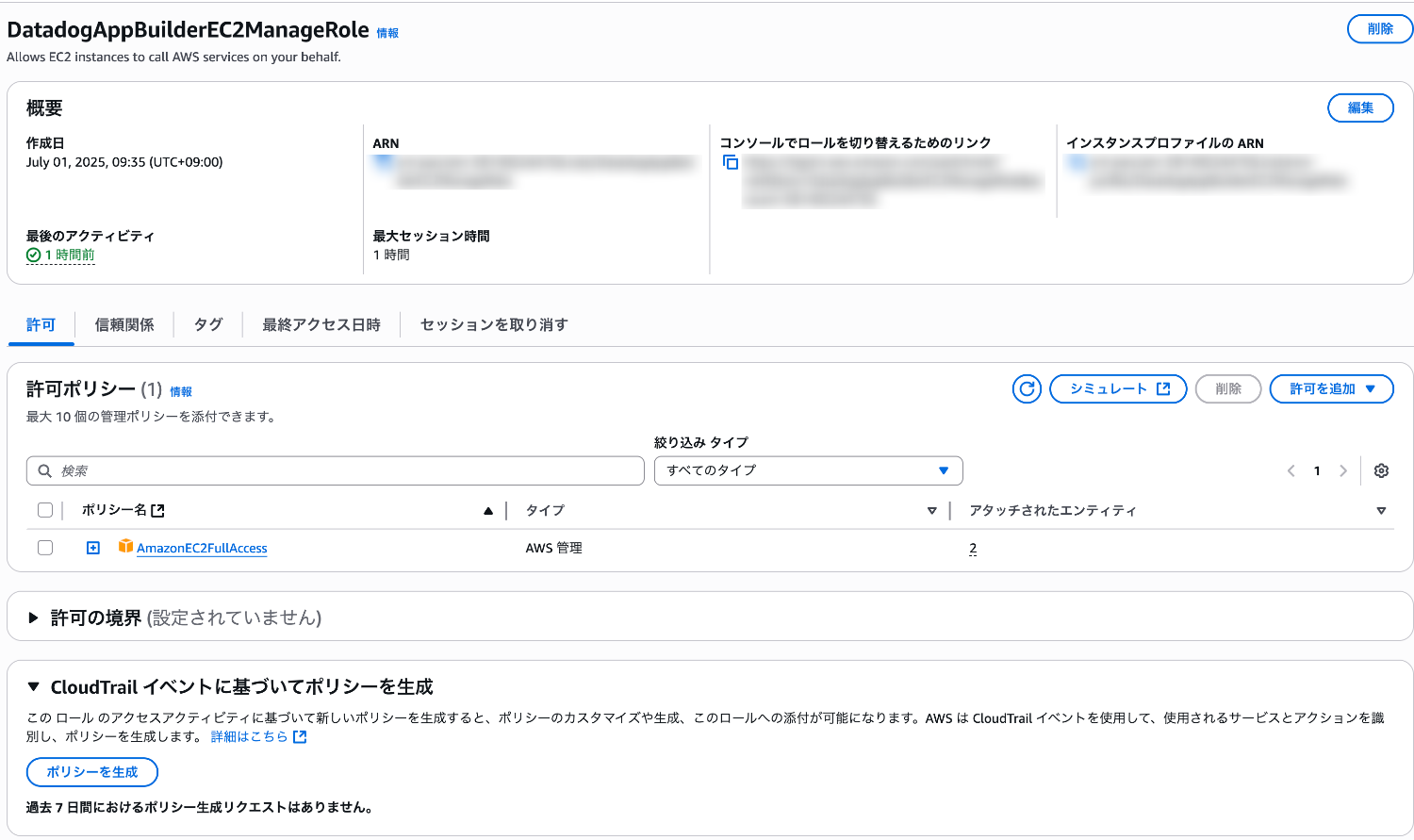Open the 許可を追加 dropdown
Viewport: 1414px width, 840px height.
tap(1332, 388)
